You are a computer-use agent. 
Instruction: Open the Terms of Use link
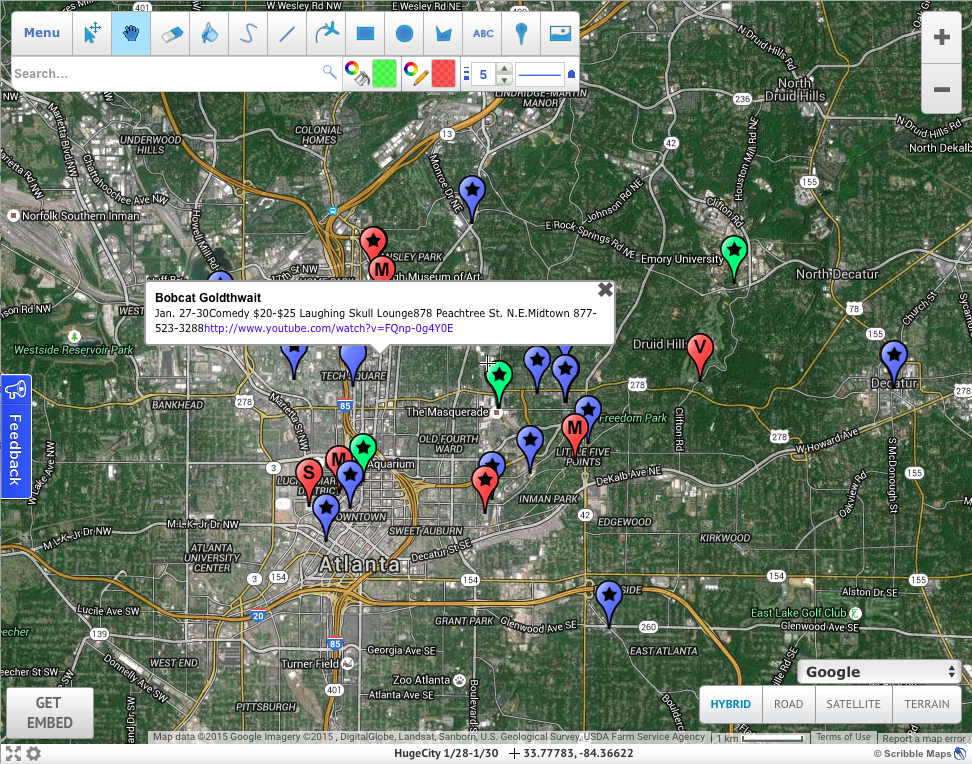coord(843,737)
